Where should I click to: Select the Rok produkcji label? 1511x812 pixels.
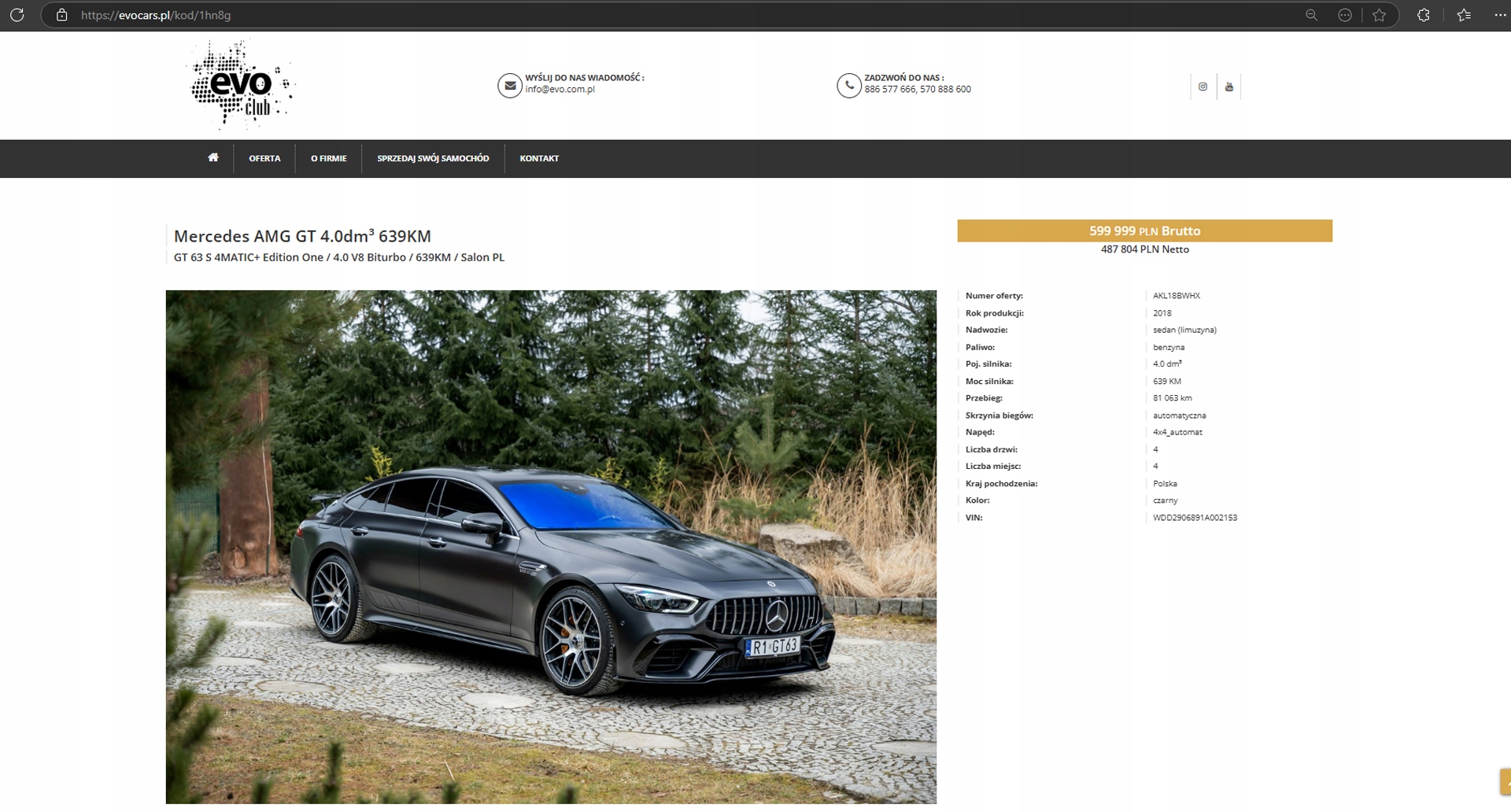(995, 313)
